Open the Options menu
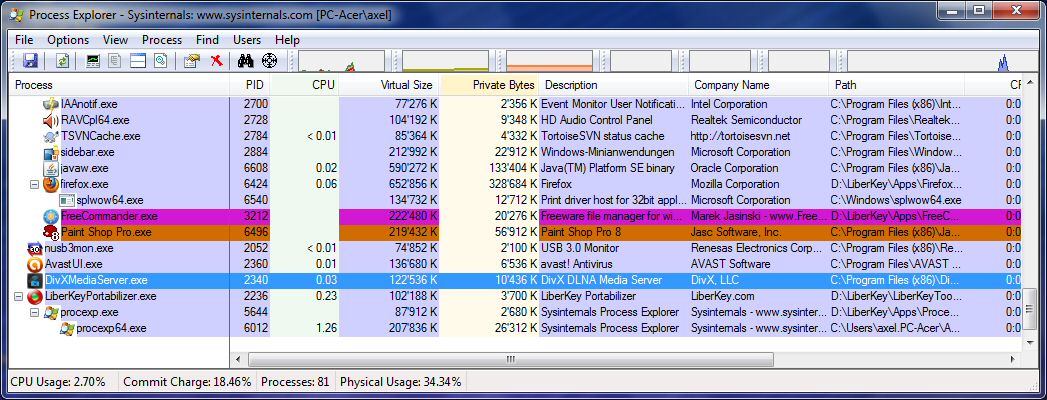Screen dimensions: 1047x400 pos(68,40)
